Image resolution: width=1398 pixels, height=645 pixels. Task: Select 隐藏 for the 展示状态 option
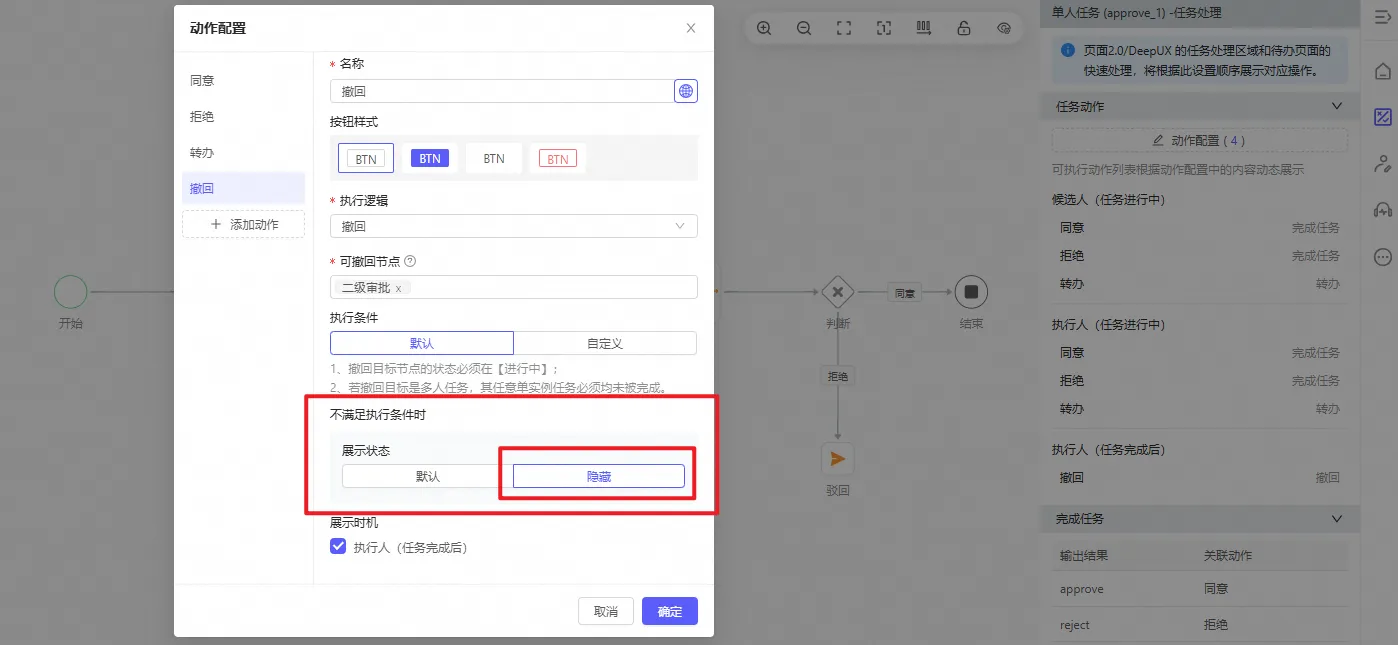598,476
